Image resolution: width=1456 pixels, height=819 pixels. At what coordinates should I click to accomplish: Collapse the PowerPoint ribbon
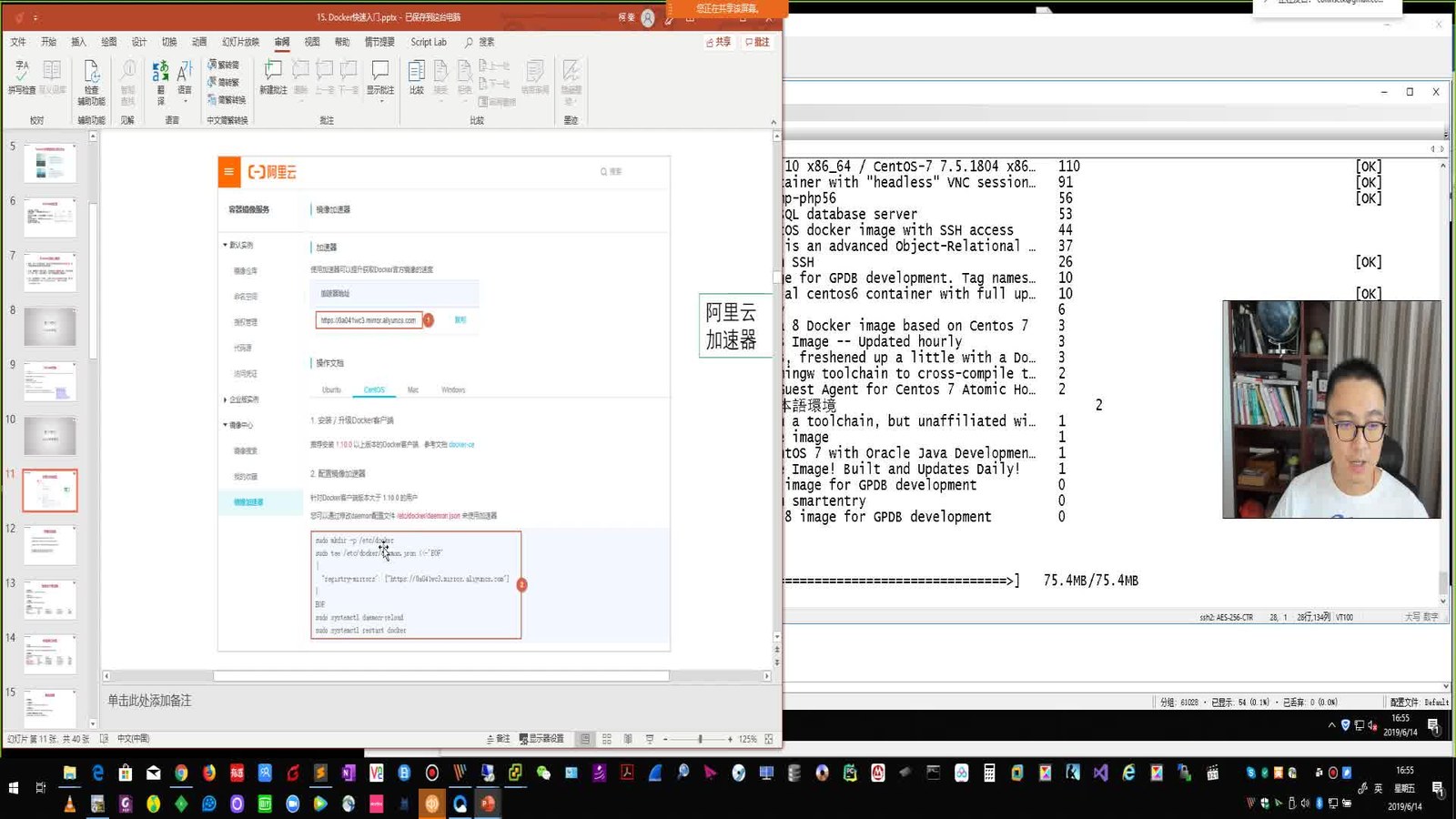click(x=773, y=121)
